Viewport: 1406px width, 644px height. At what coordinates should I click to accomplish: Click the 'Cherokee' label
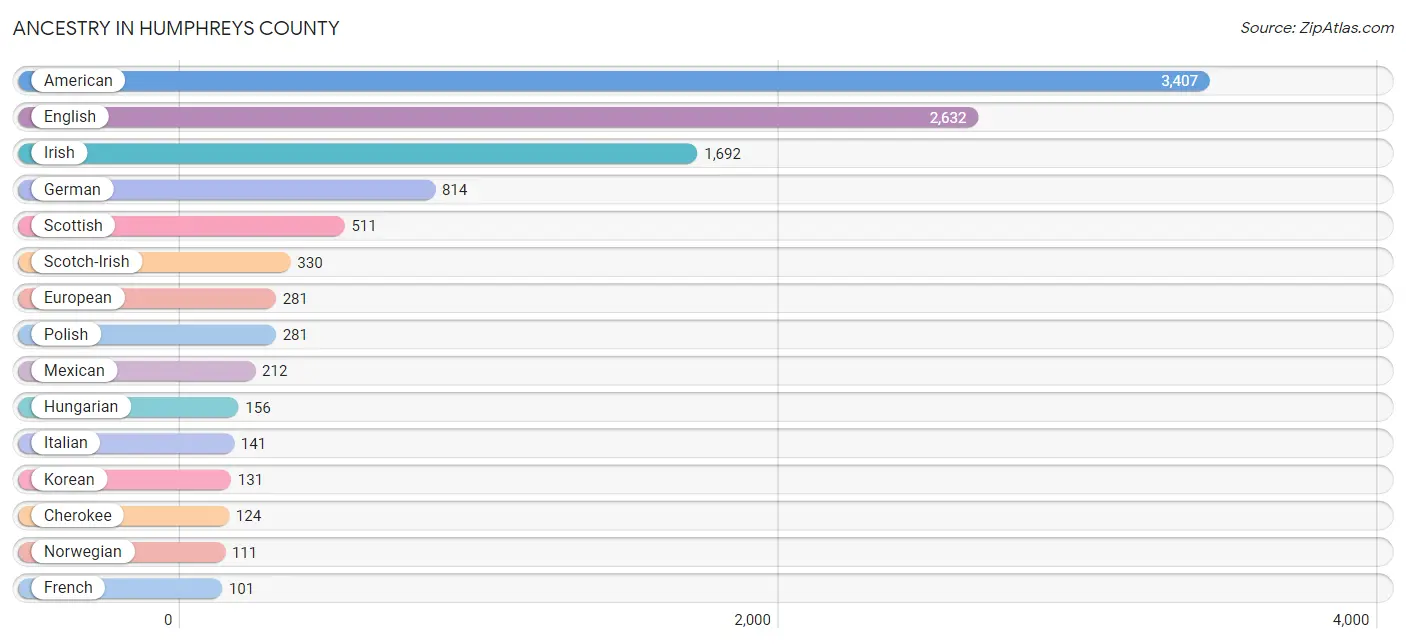tap(78, 516)
